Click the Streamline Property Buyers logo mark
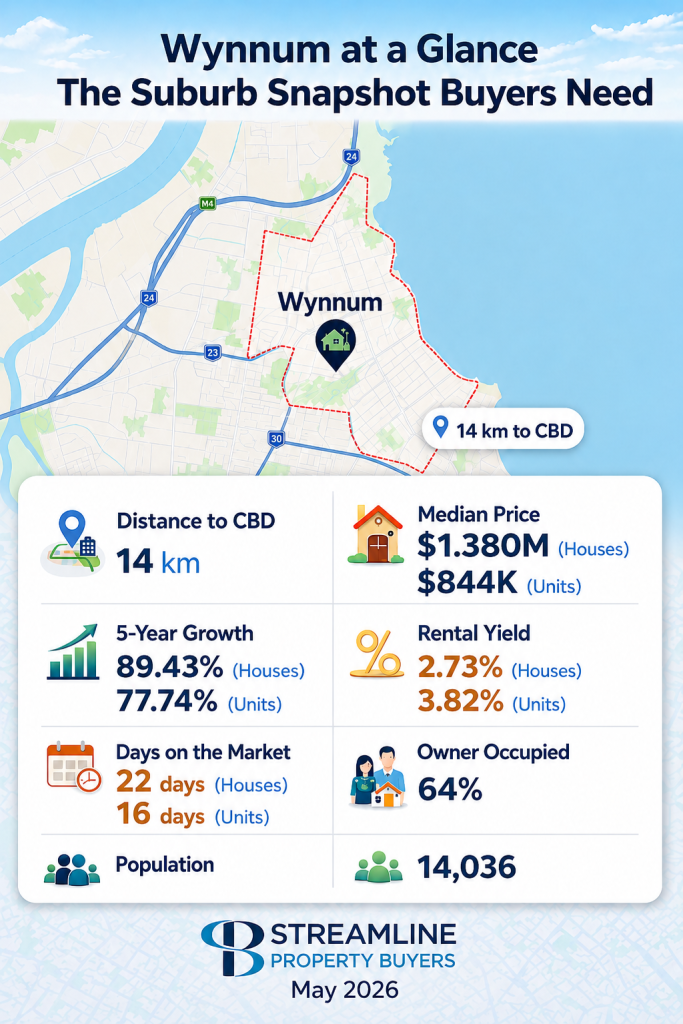 point(232,948)
